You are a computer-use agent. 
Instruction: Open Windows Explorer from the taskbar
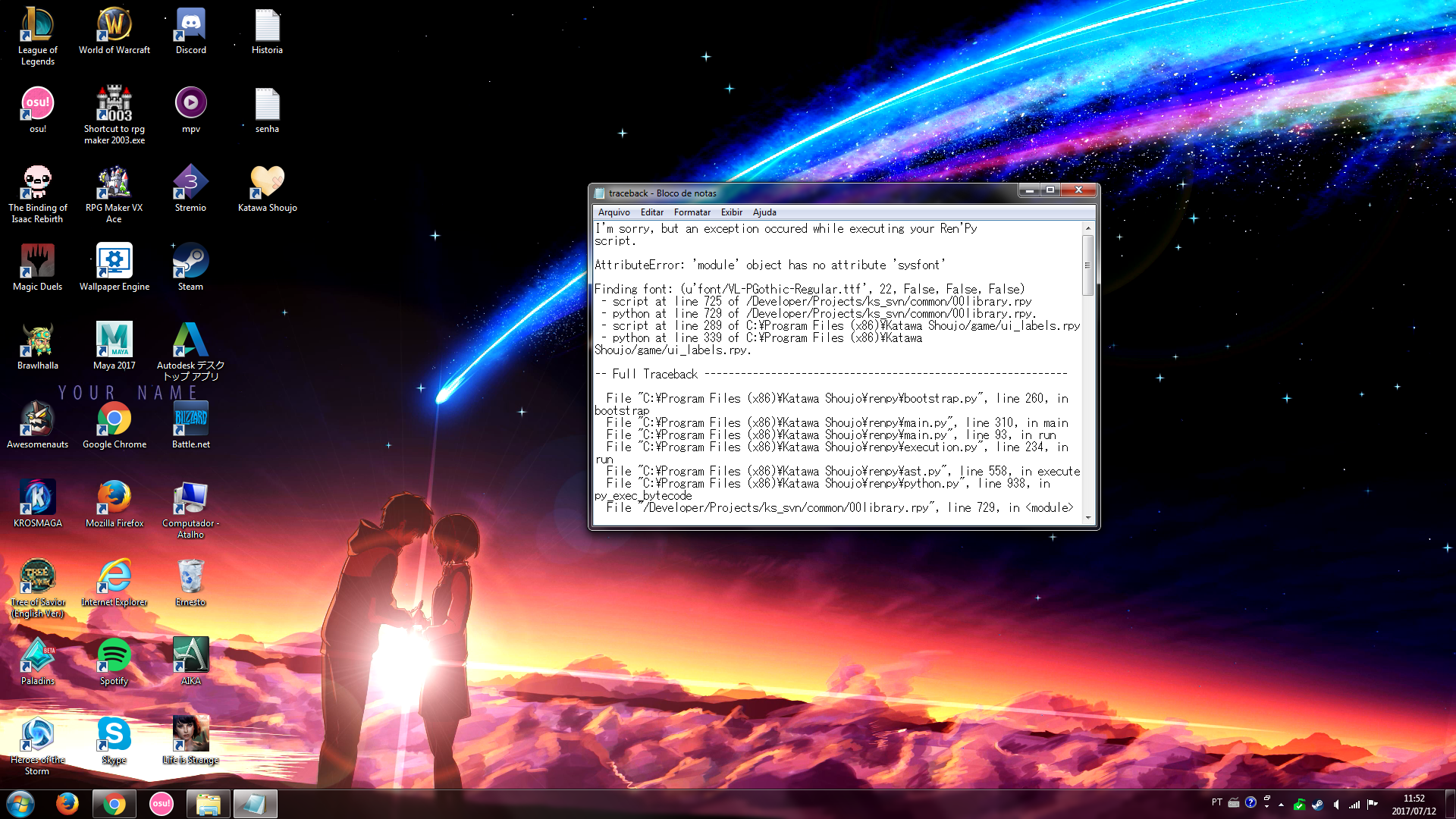coord(208,804)
